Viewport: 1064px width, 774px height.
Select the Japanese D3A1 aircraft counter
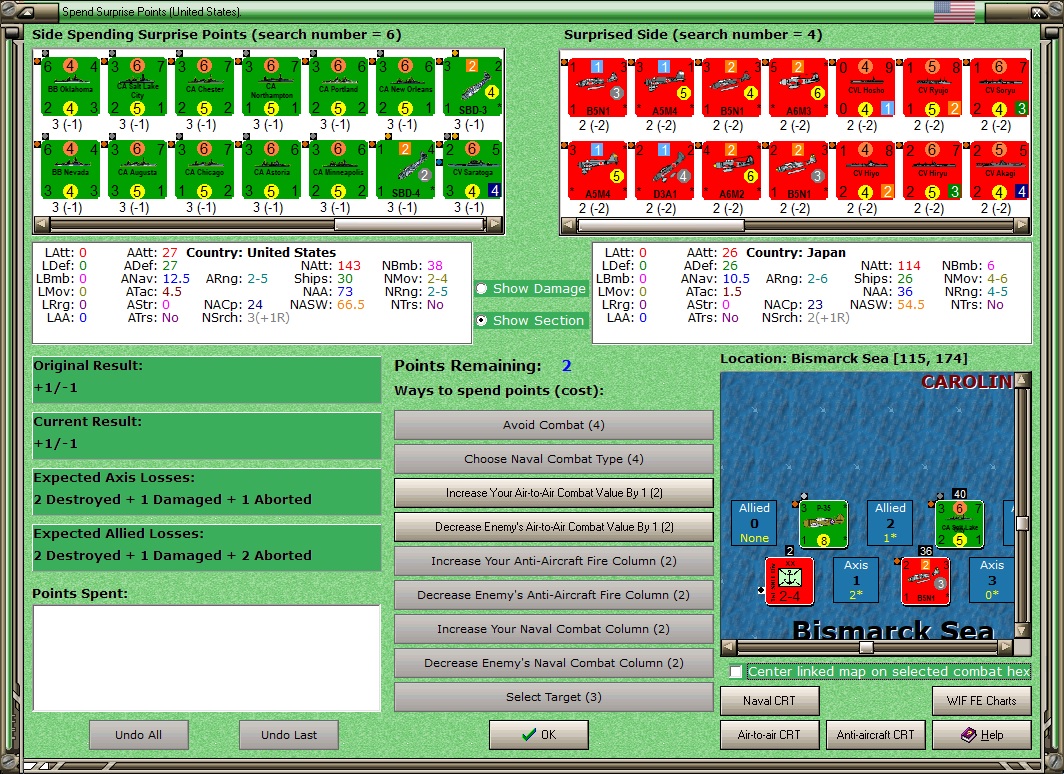click(664, 171)
